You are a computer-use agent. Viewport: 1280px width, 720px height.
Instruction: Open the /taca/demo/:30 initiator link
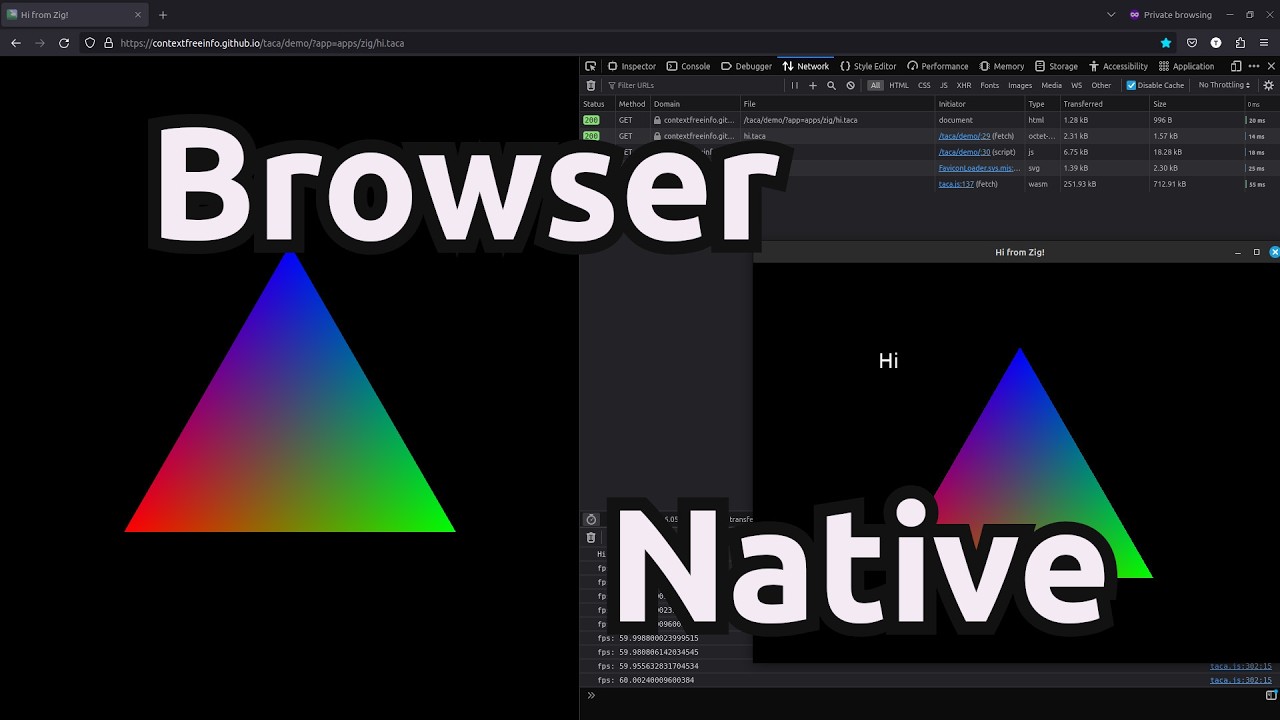click(x=964, y=152)
